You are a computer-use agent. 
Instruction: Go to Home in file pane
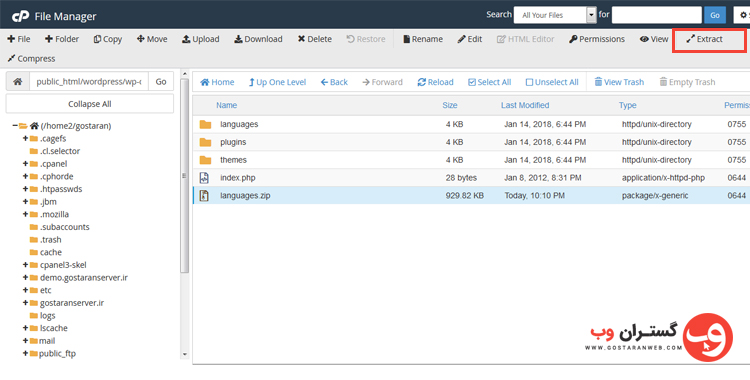tap(217, 82)
